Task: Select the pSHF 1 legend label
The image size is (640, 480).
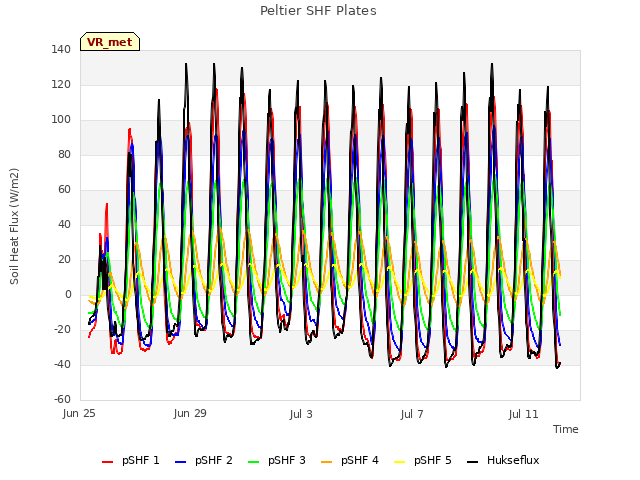Action: coord(141,460)
